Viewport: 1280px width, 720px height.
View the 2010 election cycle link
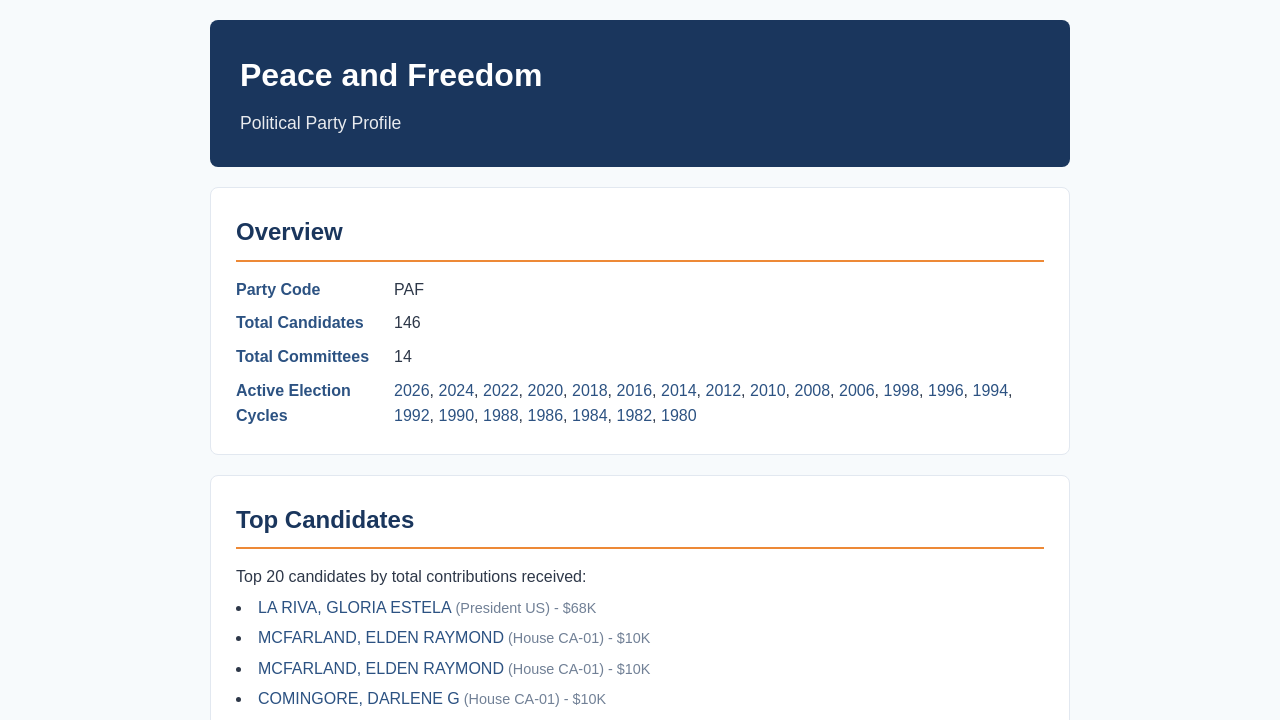click(768, 391)
